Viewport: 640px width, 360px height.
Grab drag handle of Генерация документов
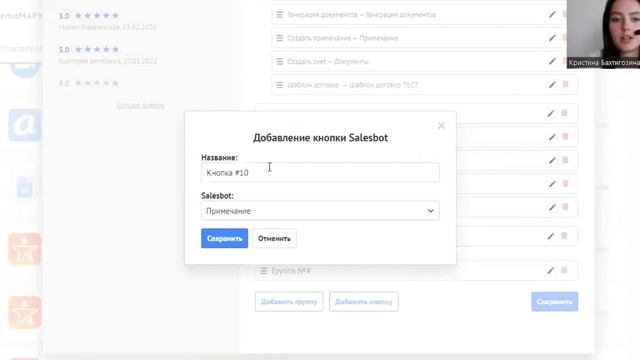(x=280, y=15)
